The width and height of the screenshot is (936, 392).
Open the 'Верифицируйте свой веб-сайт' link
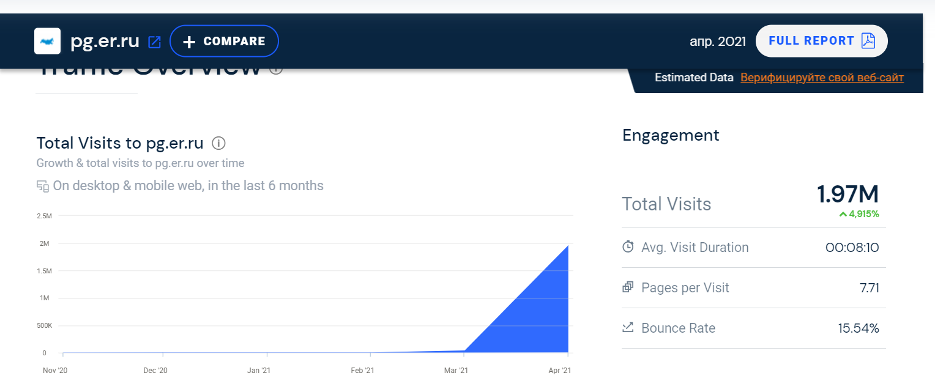click(x=822, y=78)
